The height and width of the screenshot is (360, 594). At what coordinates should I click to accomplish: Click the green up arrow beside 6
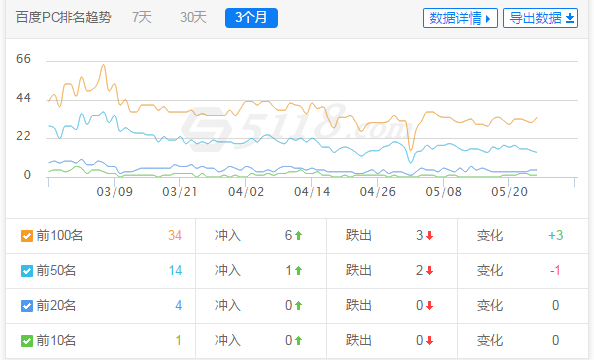(299, 236)
